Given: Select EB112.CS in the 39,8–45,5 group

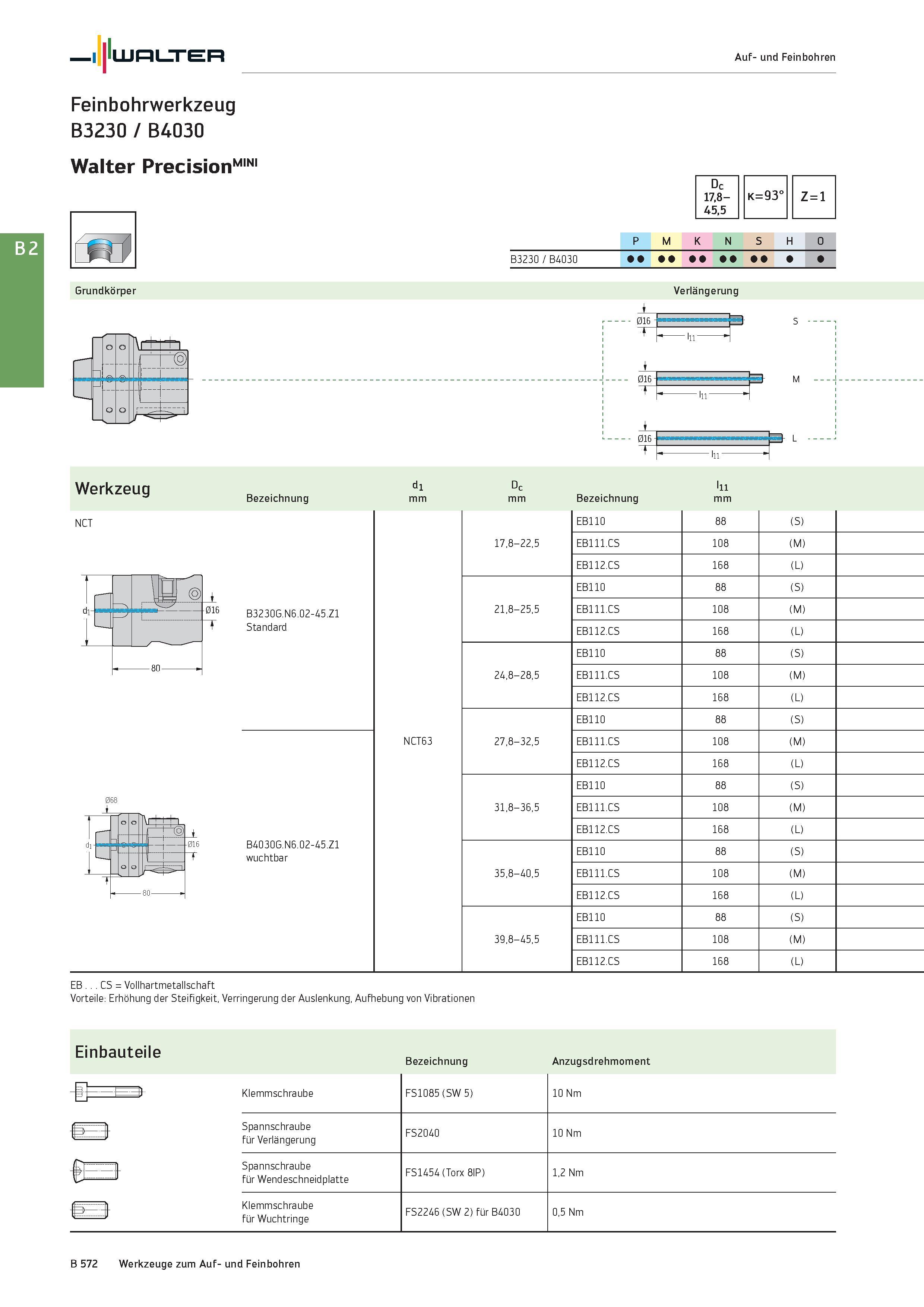Looking at the screenshot, I should pyautogui.click(x=598, y=961).
